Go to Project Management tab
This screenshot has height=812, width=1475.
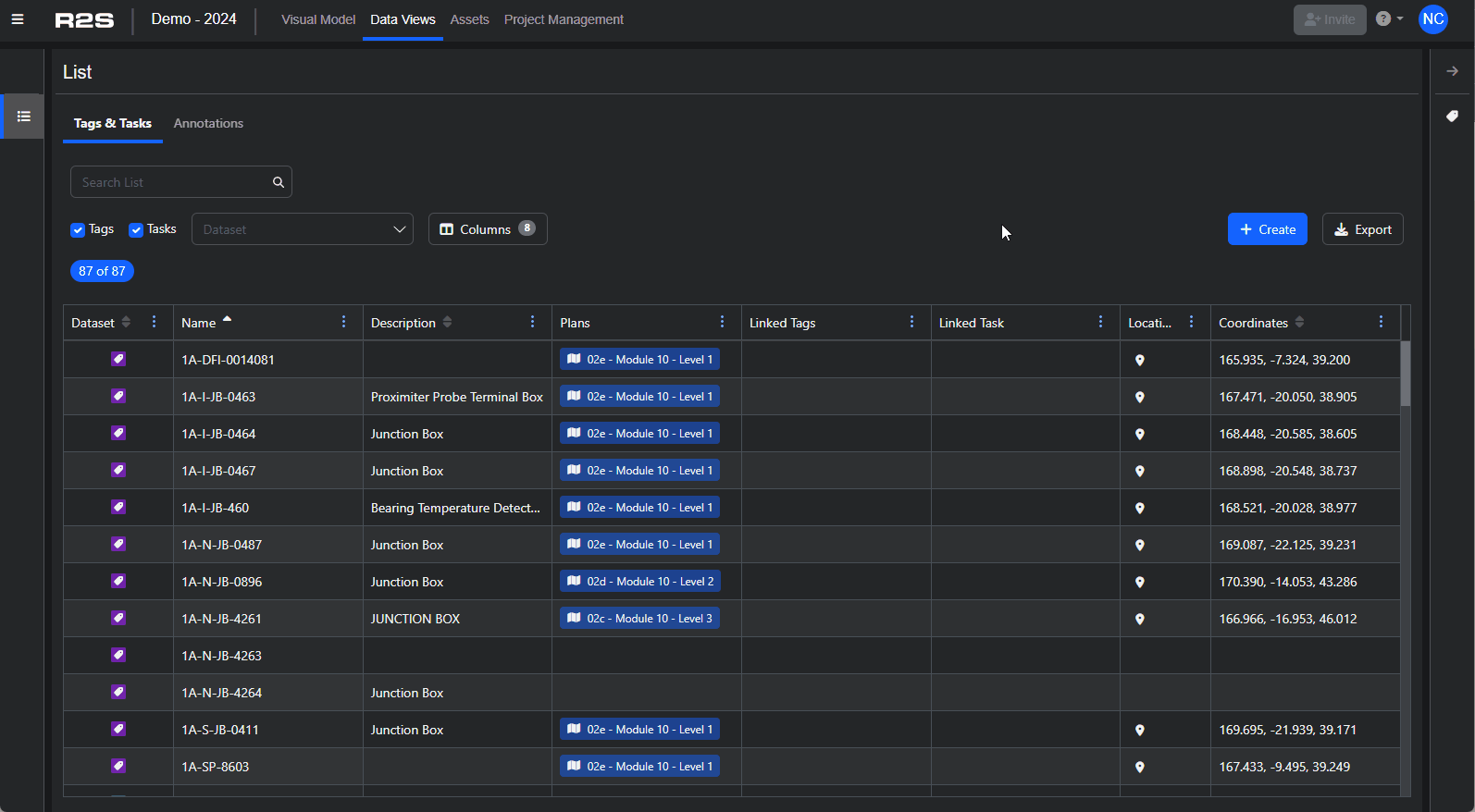tap(564, 19)
